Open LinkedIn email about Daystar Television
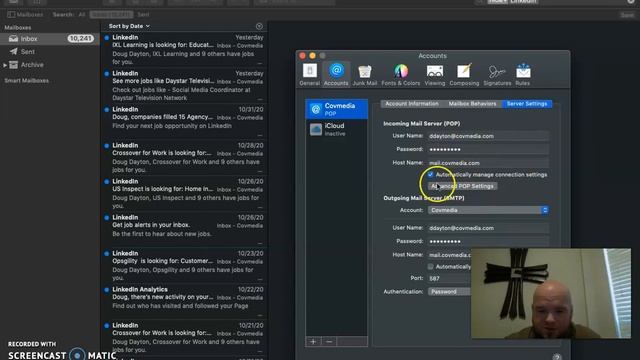 pos(184,85)
